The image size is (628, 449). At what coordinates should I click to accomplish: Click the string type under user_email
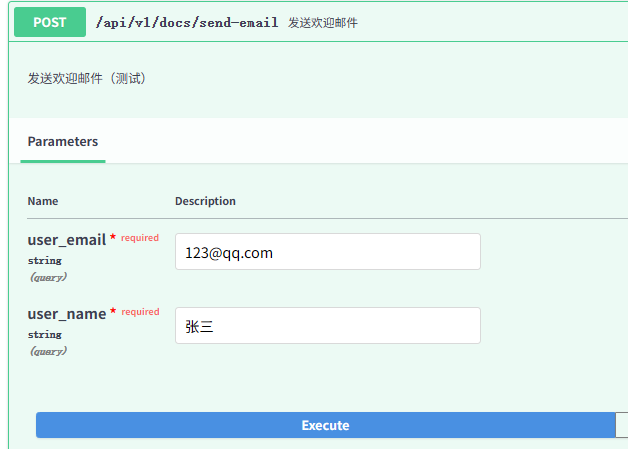pyautogui.click(x=44, y=261)
